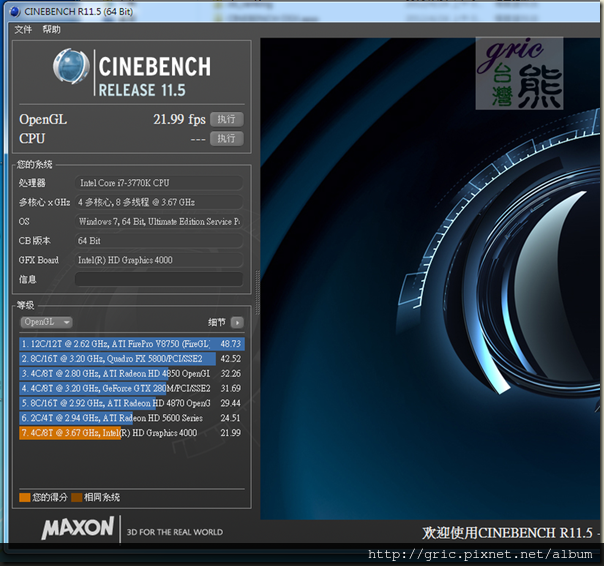Click the 处理器 field showing Intel Core i7-3770K
604x566 pixels.
(x=159, y=183)
